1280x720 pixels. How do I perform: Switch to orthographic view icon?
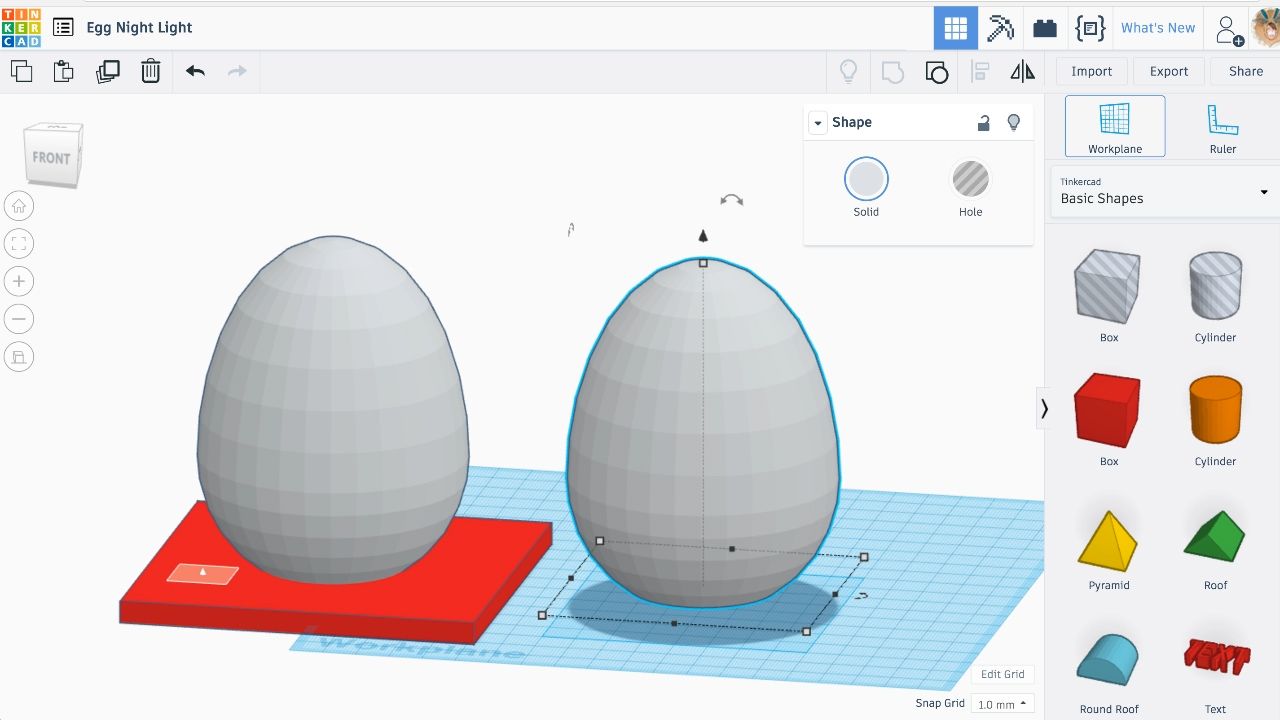coord(19,357)
